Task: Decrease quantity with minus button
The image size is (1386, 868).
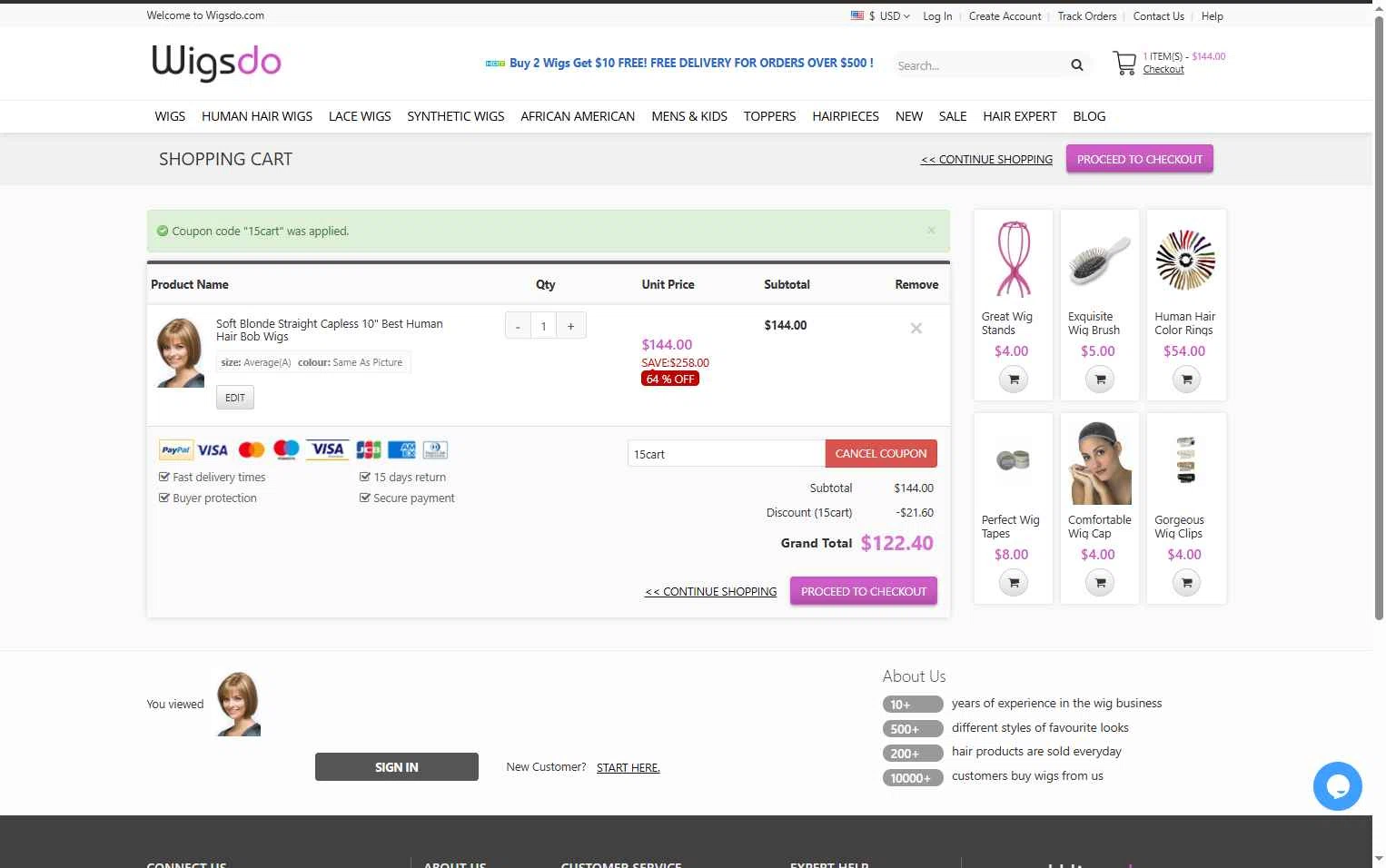Action: point(518,326)
